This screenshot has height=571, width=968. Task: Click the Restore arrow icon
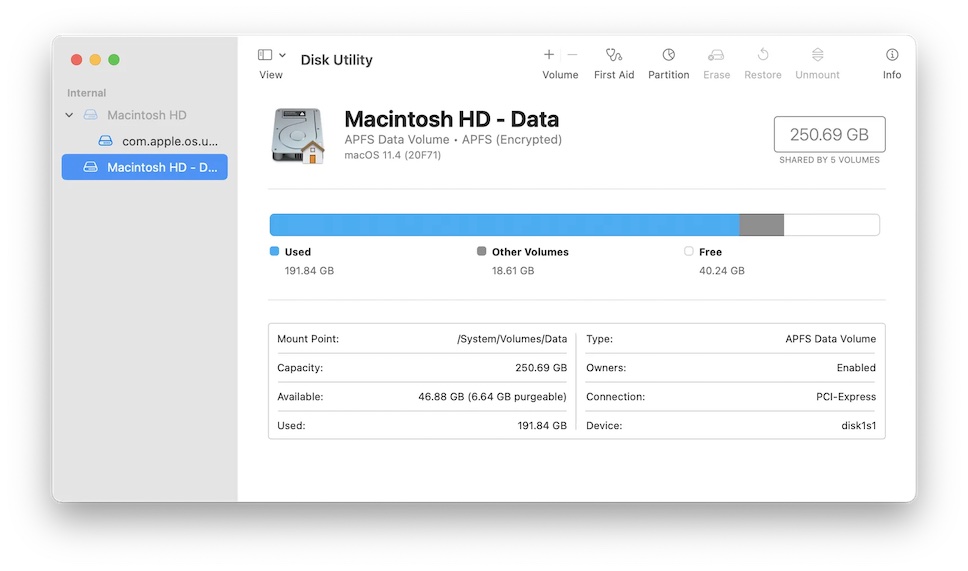coord(763,55)
